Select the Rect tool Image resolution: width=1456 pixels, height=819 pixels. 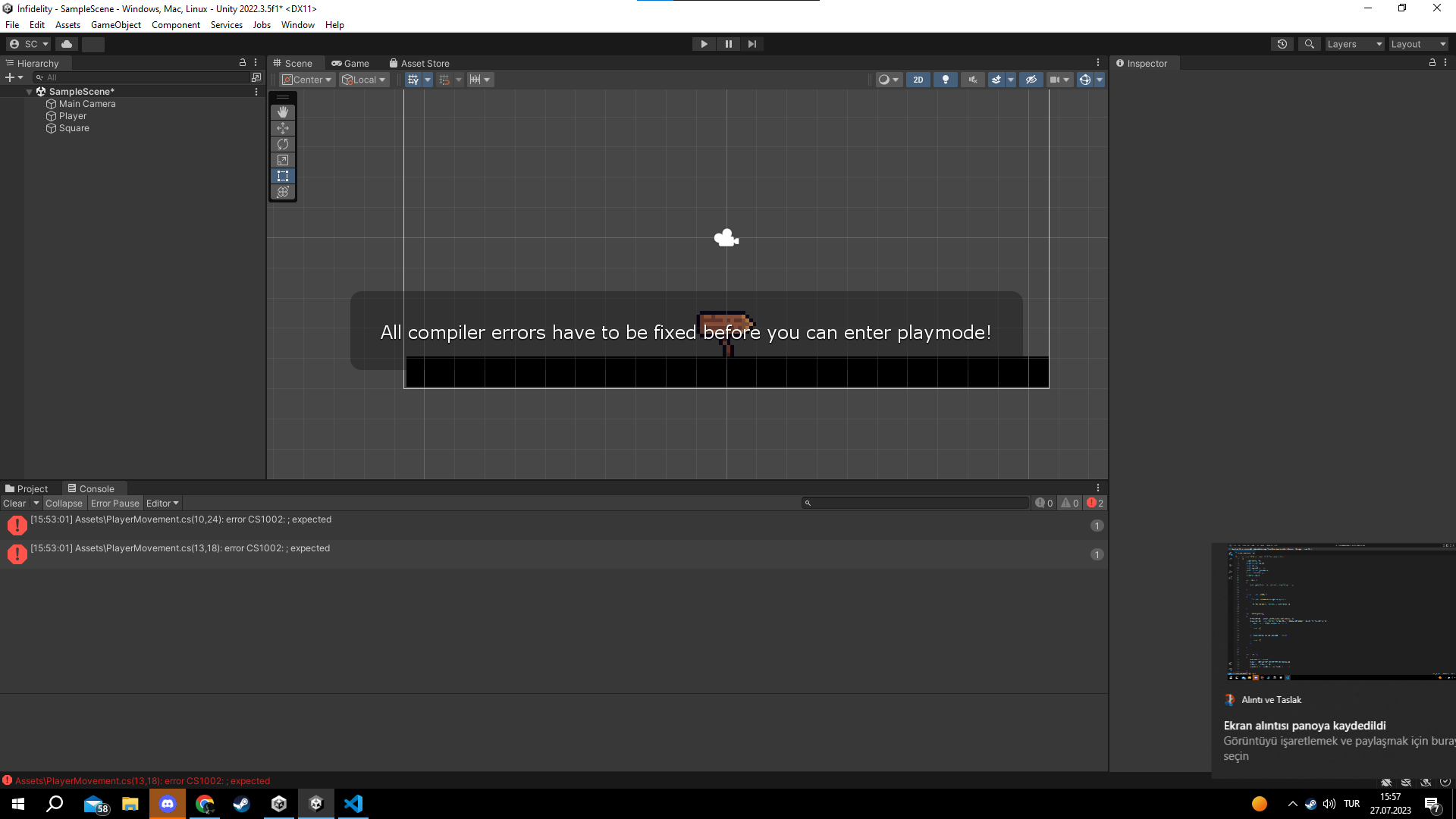tap(283, 176)
